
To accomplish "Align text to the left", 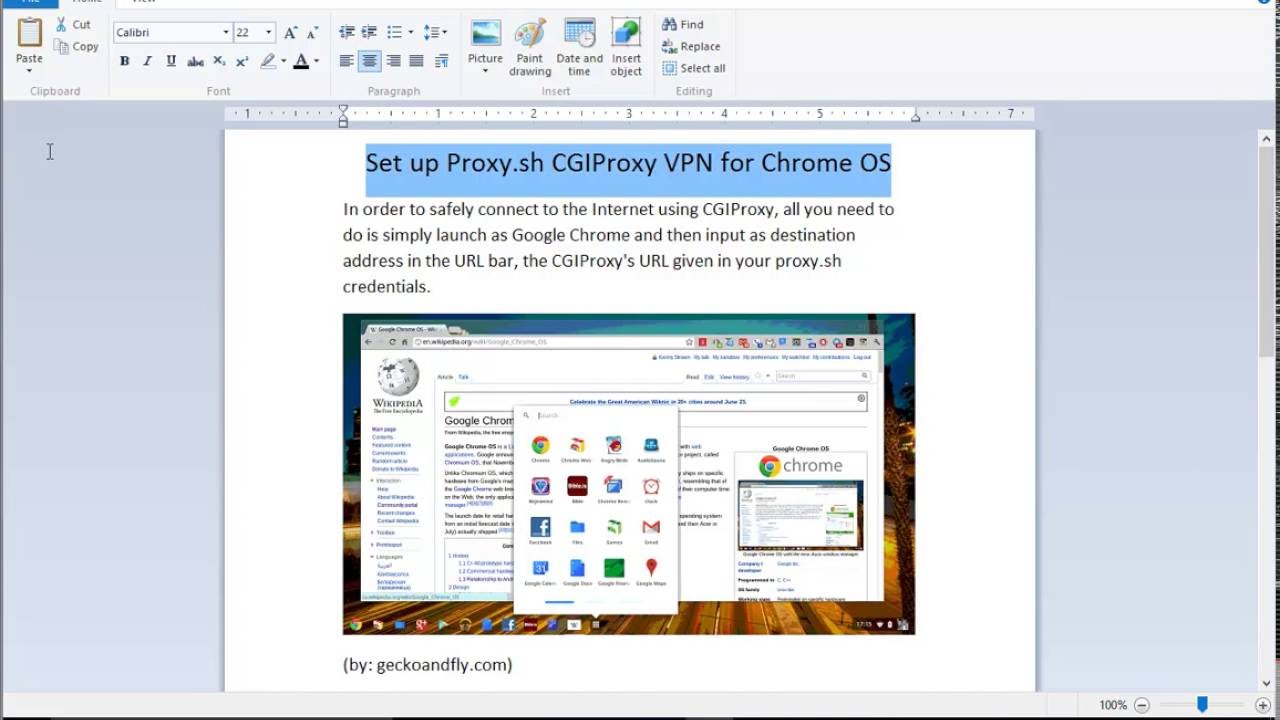I will [346, 61].
